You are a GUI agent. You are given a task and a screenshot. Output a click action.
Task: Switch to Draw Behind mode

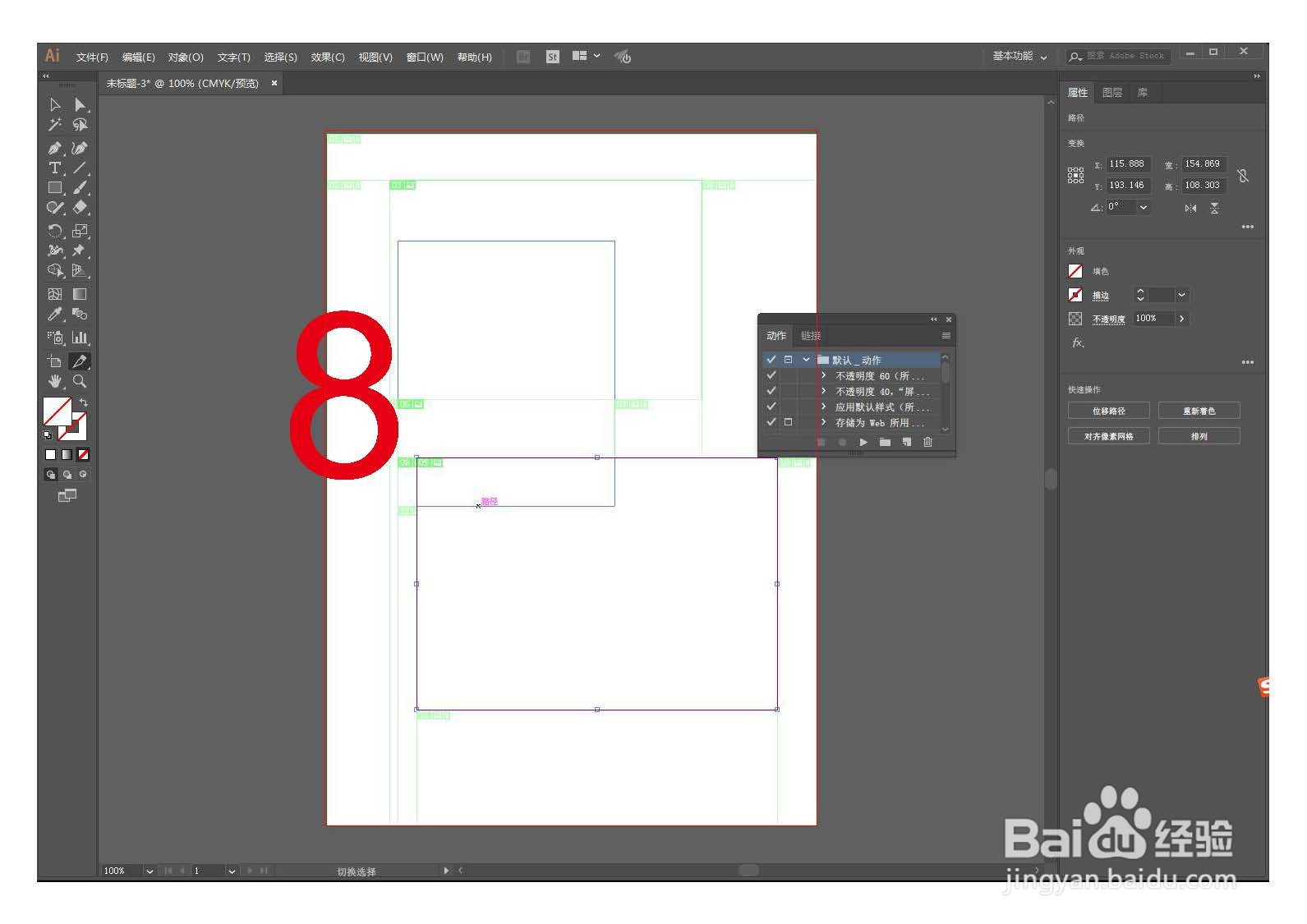[x=67, y=475]
